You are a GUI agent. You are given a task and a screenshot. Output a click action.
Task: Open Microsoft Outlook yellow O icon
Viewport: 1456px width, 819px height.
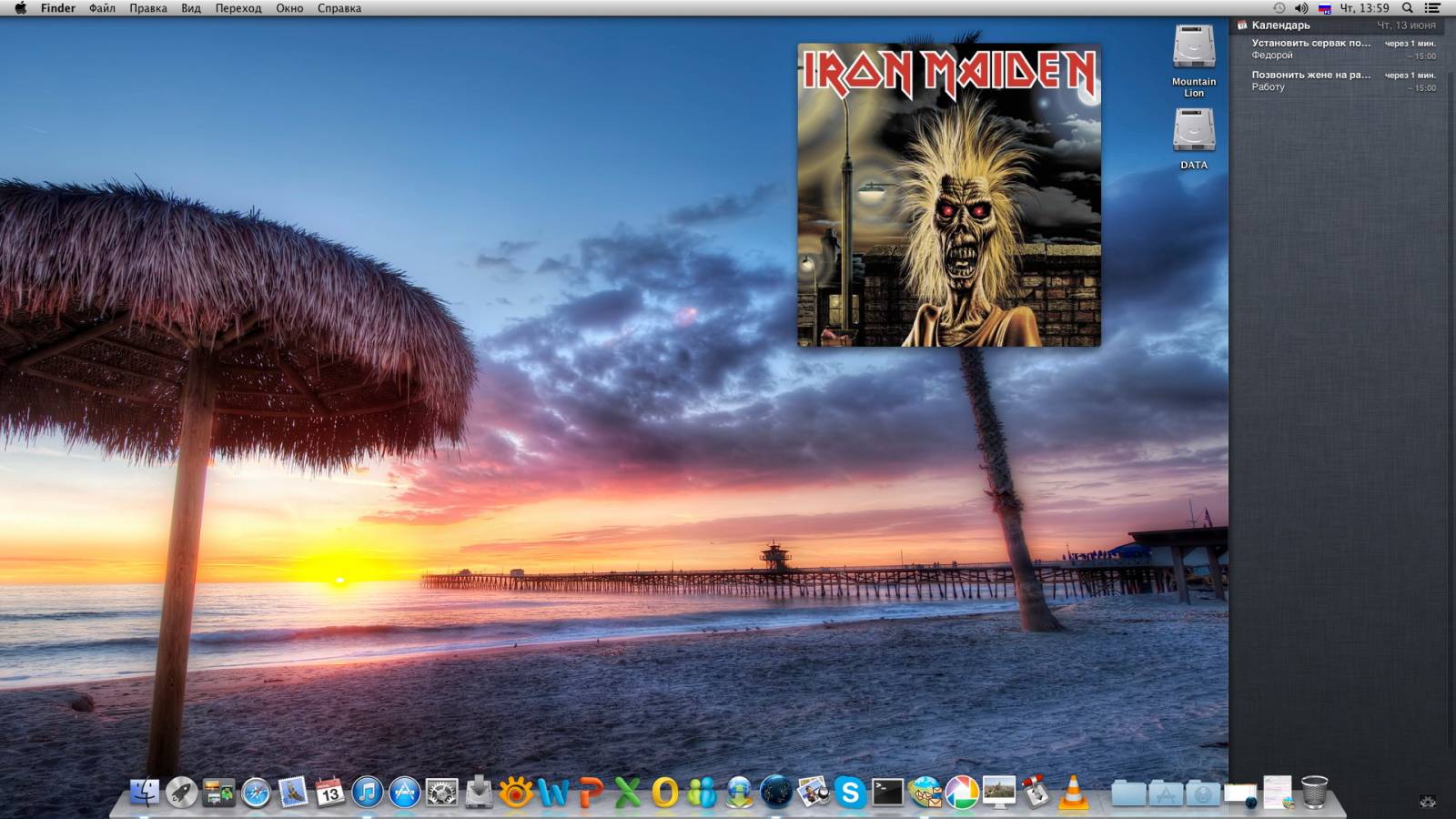point(664,793)
